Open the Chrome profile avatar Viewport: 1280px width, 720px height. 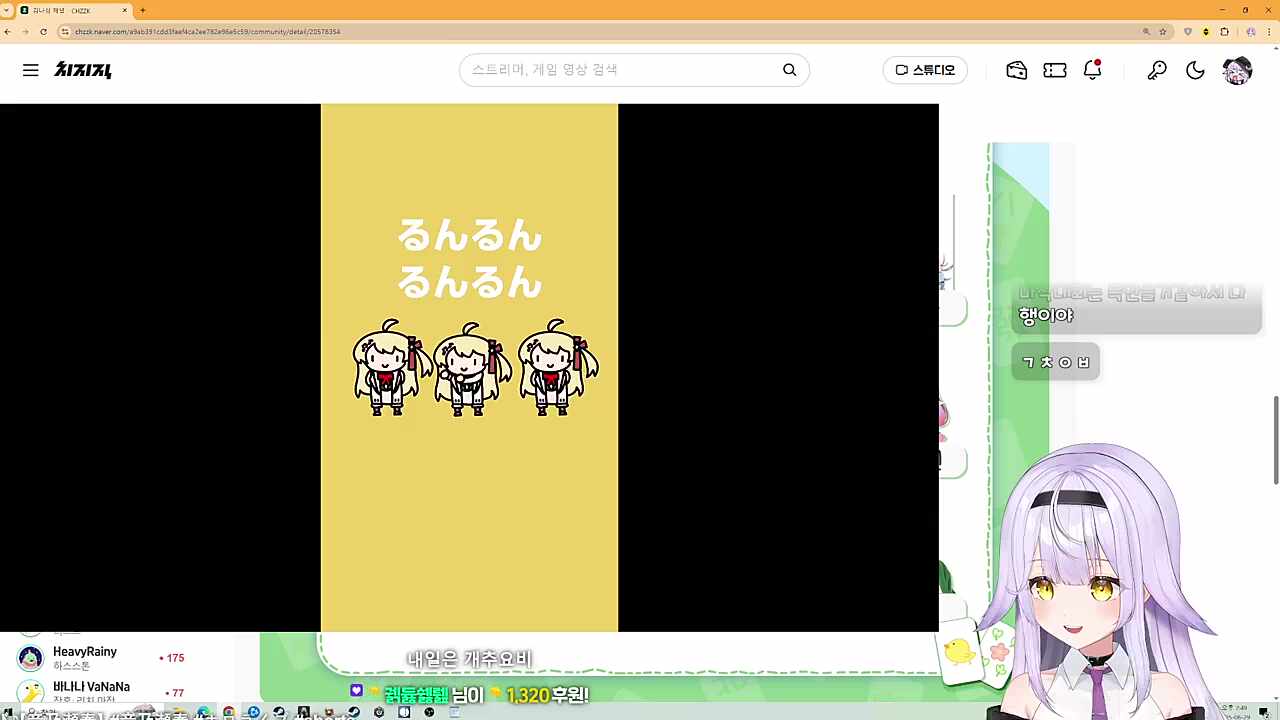point(1251,32)
